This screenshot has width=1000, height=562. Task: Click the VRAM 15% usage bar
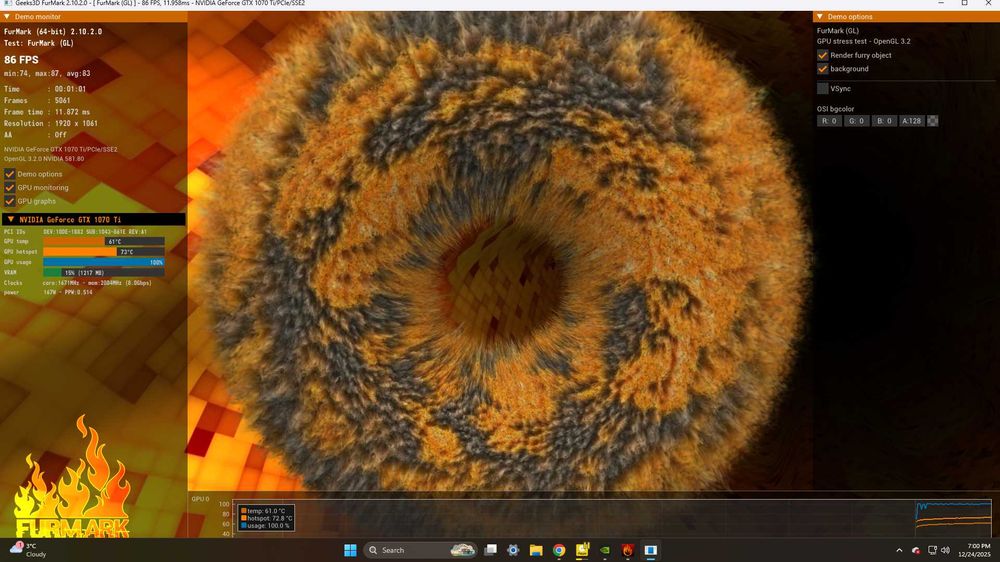point(103,272)
